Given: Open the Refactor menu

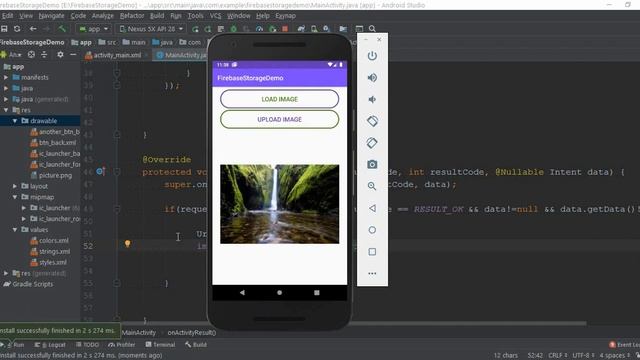Looking at the screenshot, I should pyautogui.click(x=132, y=16).
